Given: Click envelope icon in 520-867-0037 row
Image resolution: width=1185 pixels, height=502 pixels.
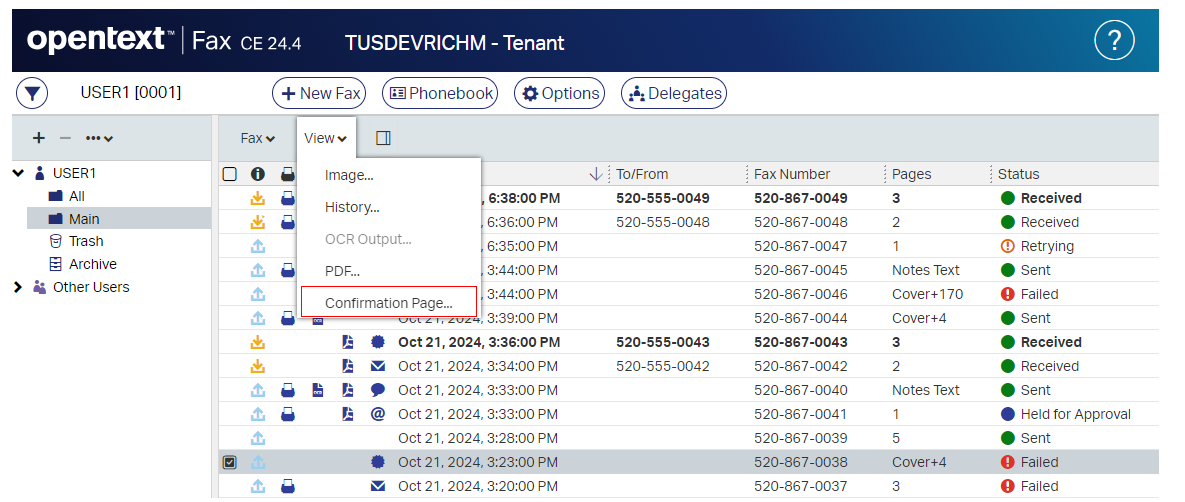Looking at the screenshot, I should 378,486.
